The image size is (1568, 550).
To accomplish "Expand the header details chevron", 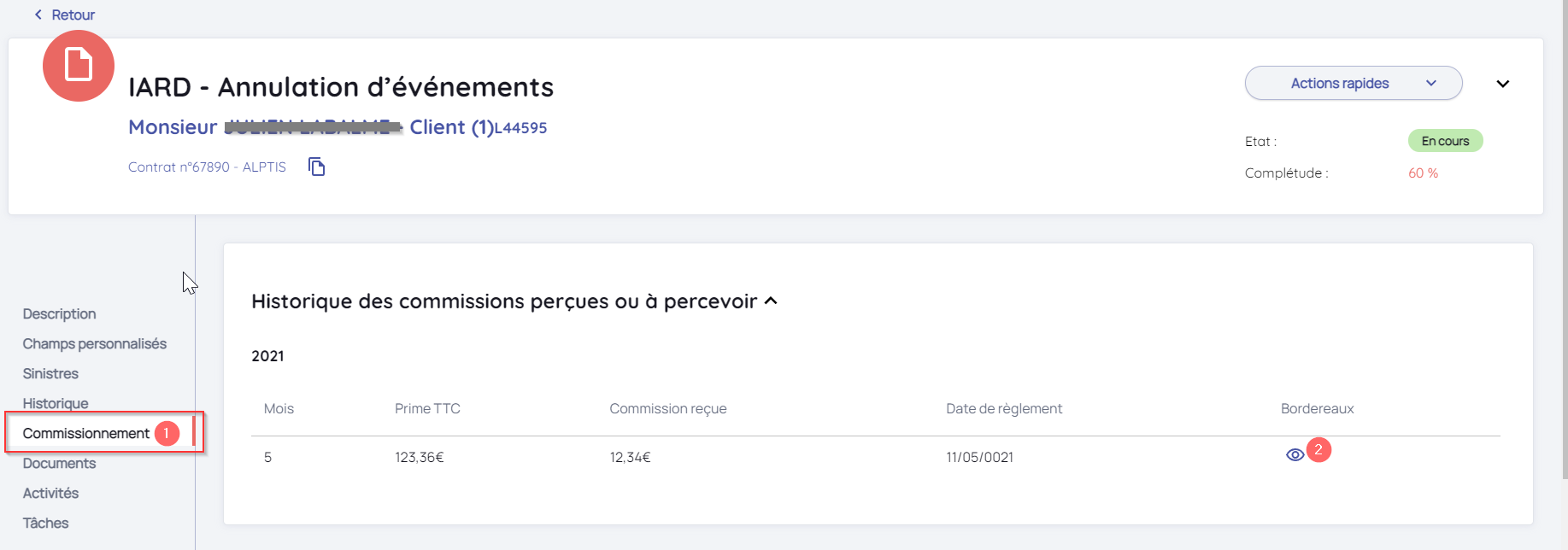I will point(1502,84).
